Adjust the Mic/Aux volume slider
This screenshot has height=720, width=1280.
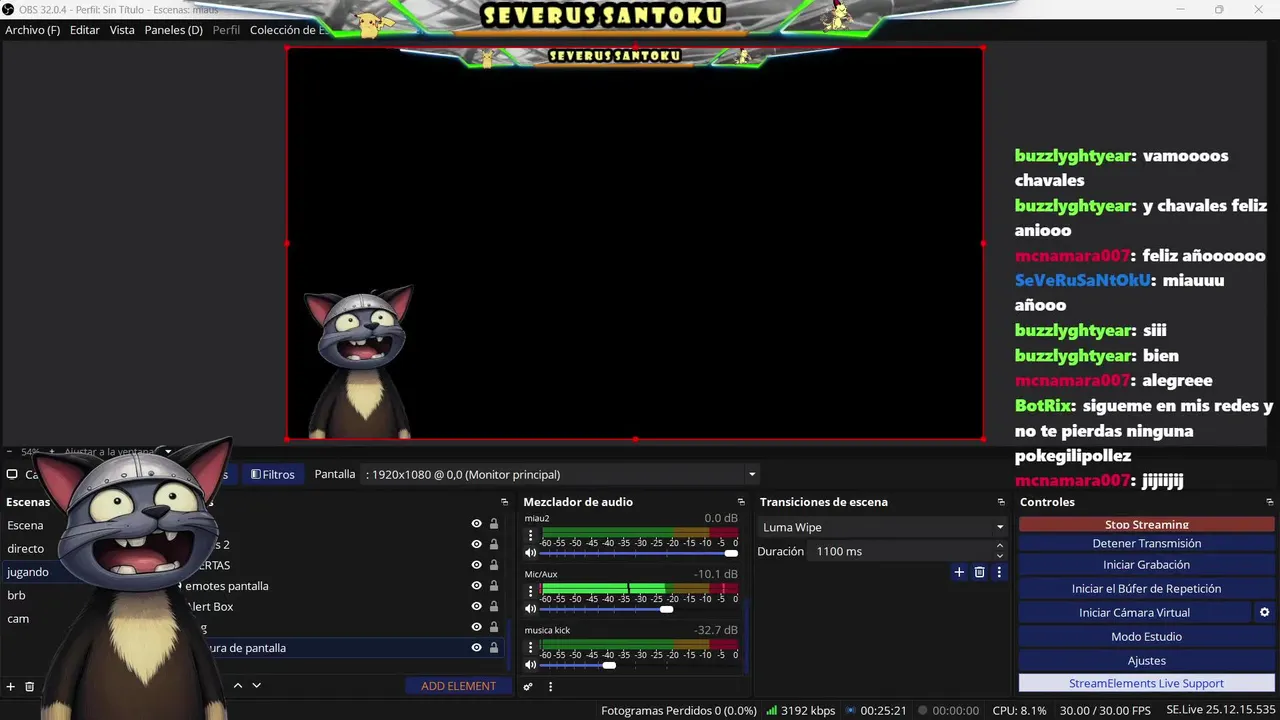pyautogui.click(x=640, y=609)
